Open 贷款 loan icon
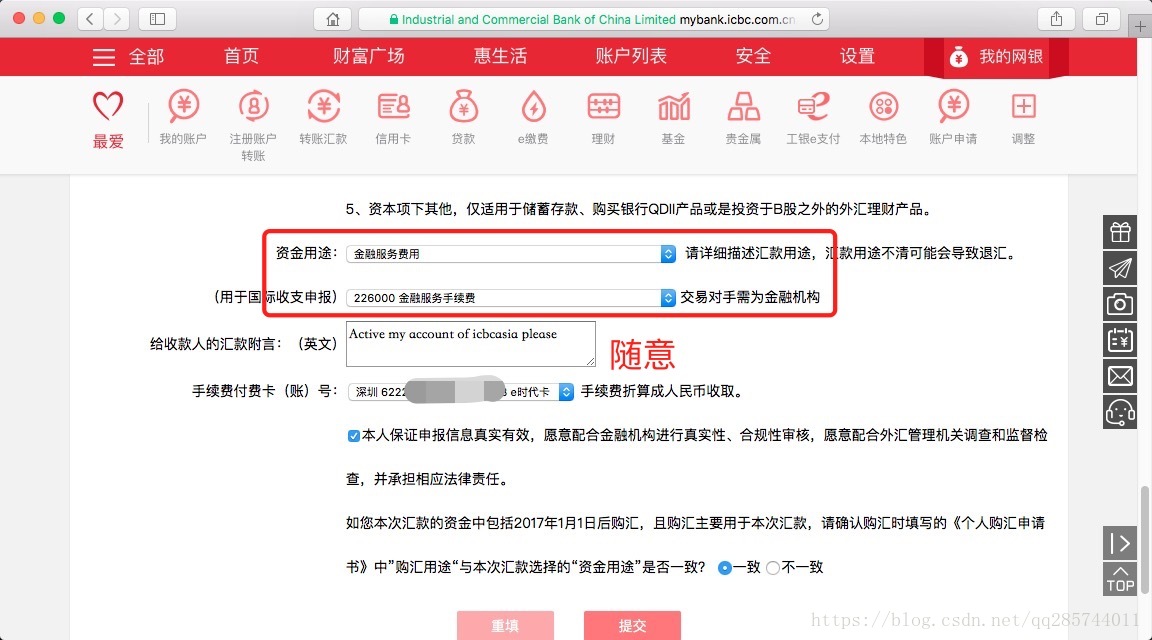Image resolution: width=1152 pixels, height=640 pixels. [x=464, y=107]
